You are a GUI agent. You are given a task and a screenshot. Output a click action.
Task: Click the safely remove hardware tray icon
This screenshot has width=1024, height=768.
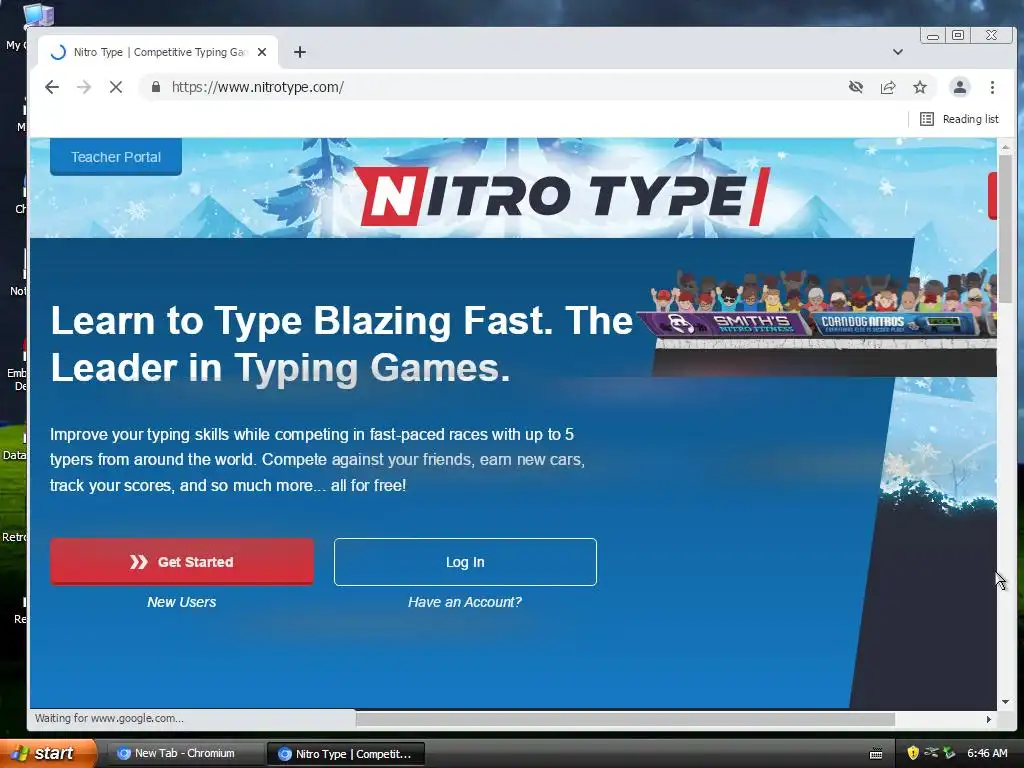[950, 753]
